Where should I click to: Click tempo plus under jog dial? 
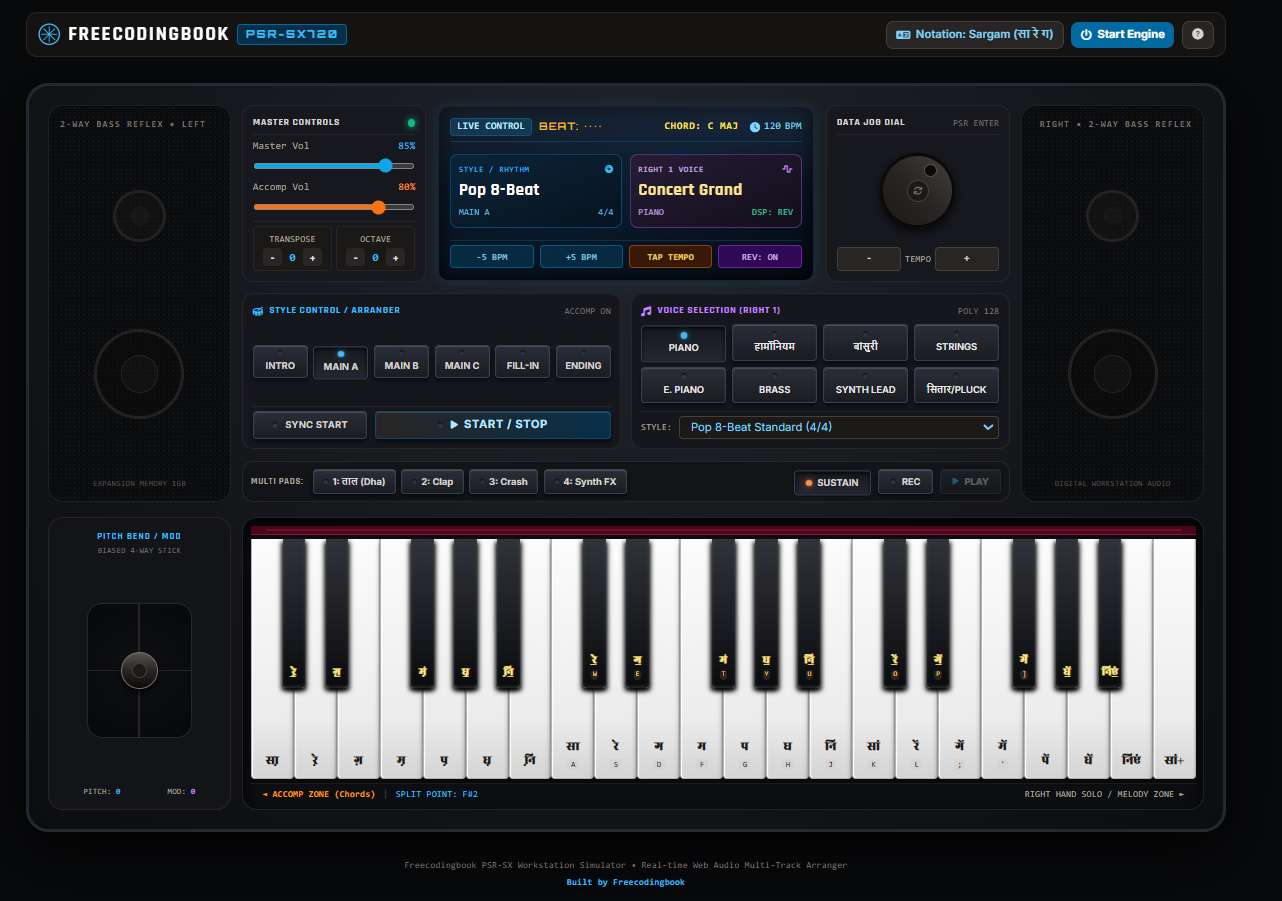pos(967,259)
